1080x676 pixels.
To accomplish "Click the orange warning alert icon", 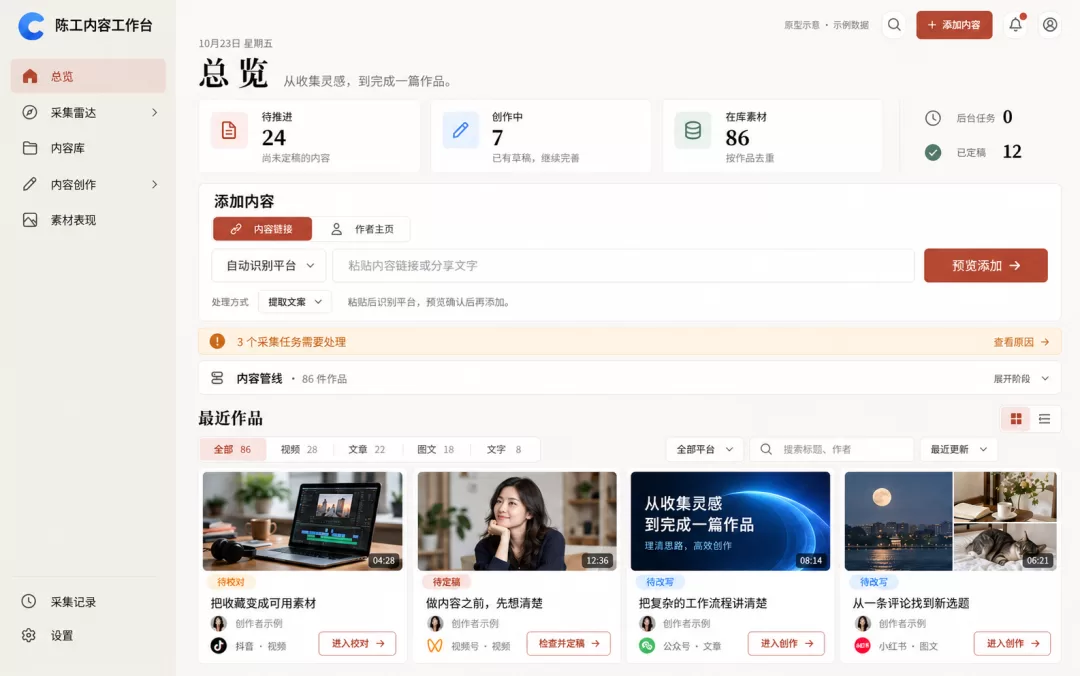I will point(217,341).
